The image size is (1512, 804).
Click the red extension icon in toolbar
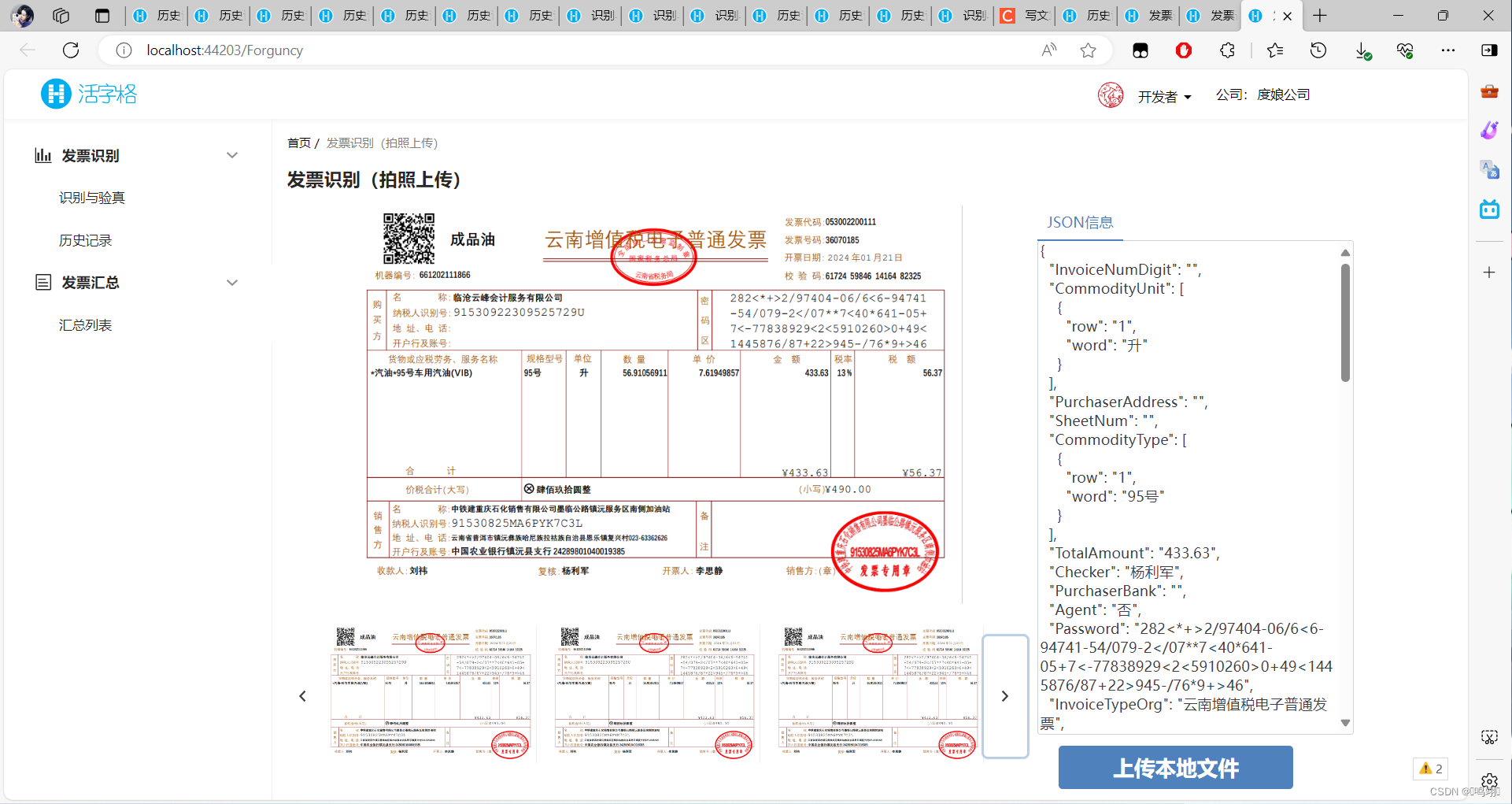point(1183,50)
